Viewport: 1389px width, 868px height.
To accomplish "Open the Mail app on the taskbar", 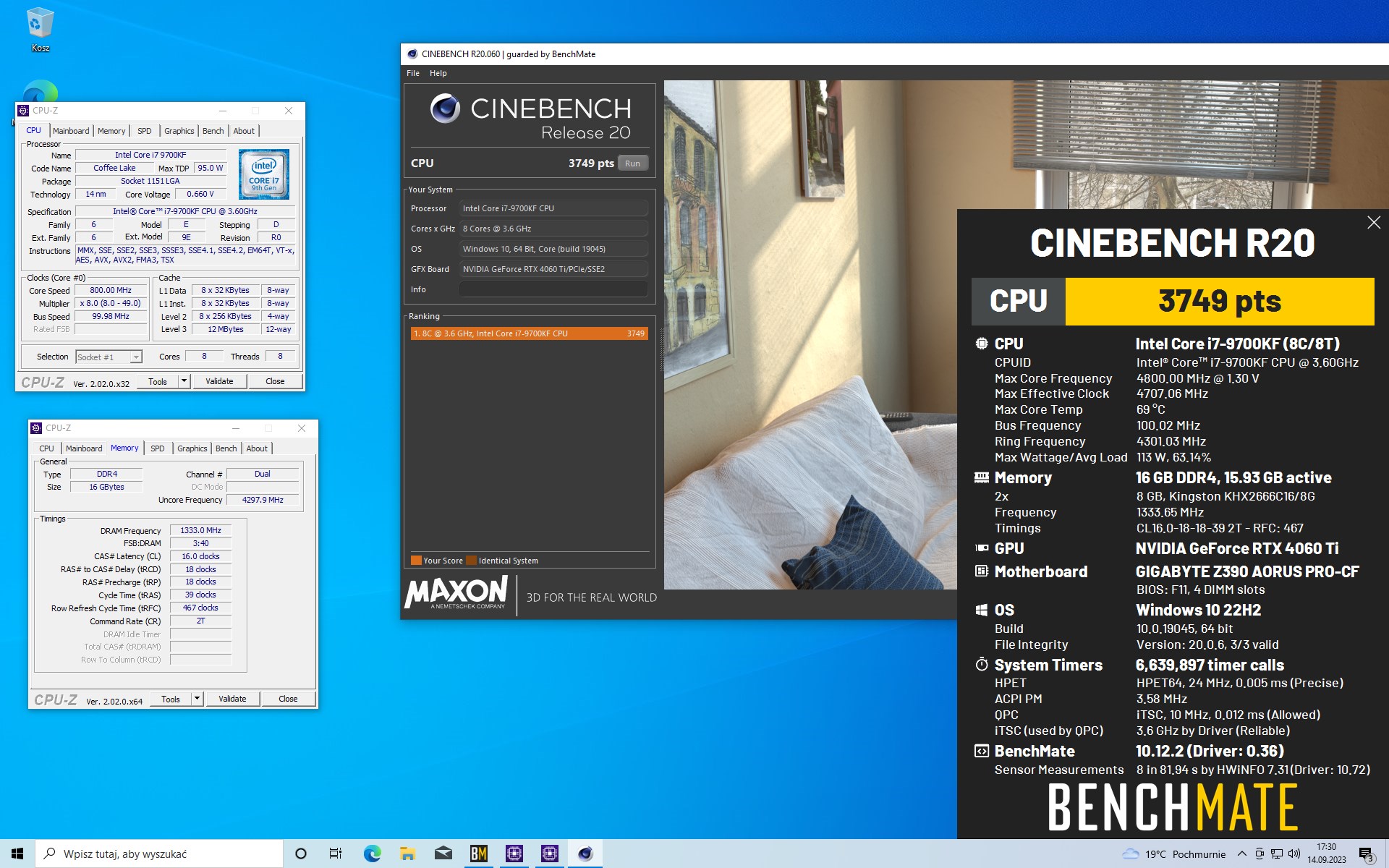I will tap(443, 854).
